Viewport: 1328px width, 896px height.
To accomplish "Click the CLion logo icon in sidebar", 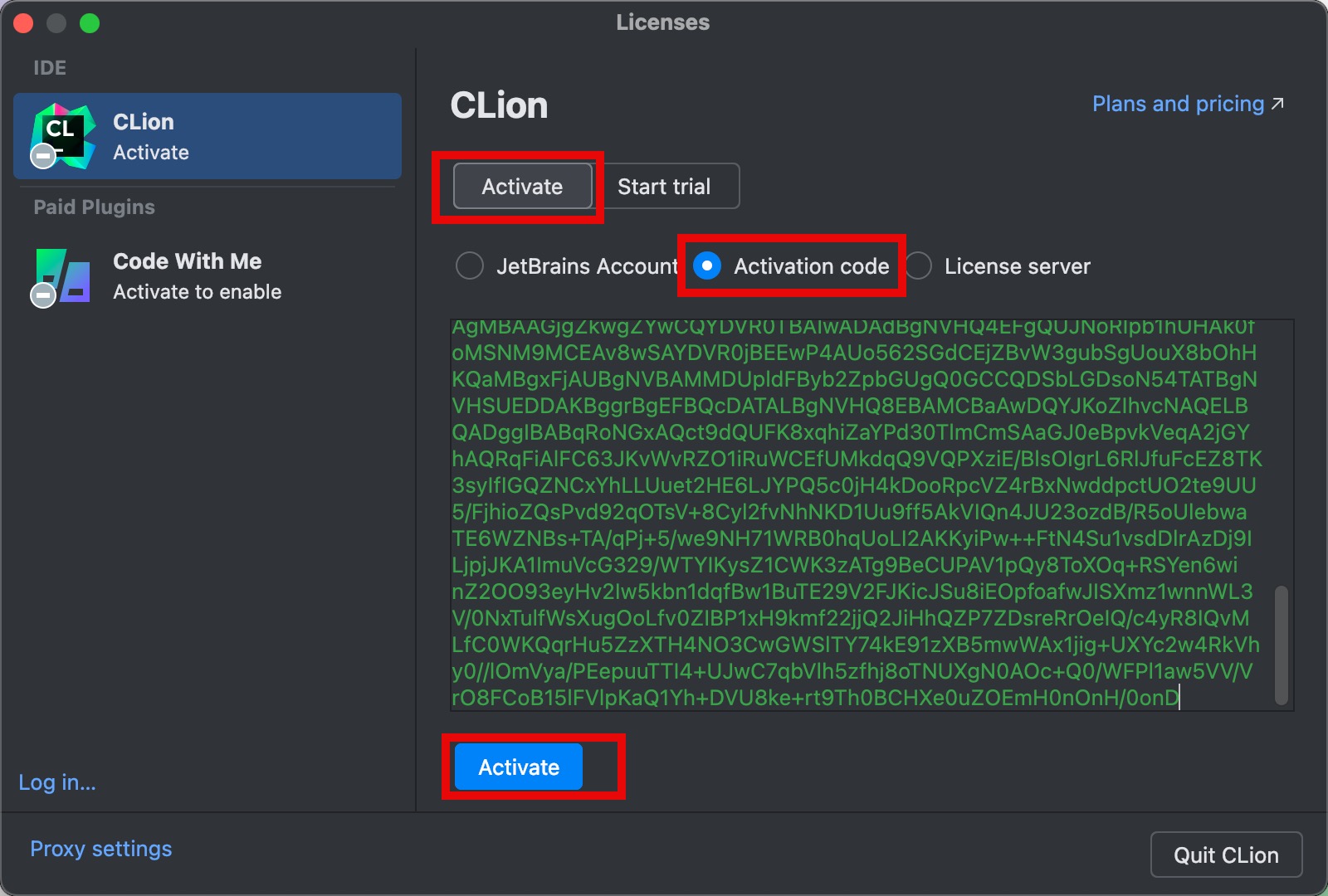I will coord(63,134).
